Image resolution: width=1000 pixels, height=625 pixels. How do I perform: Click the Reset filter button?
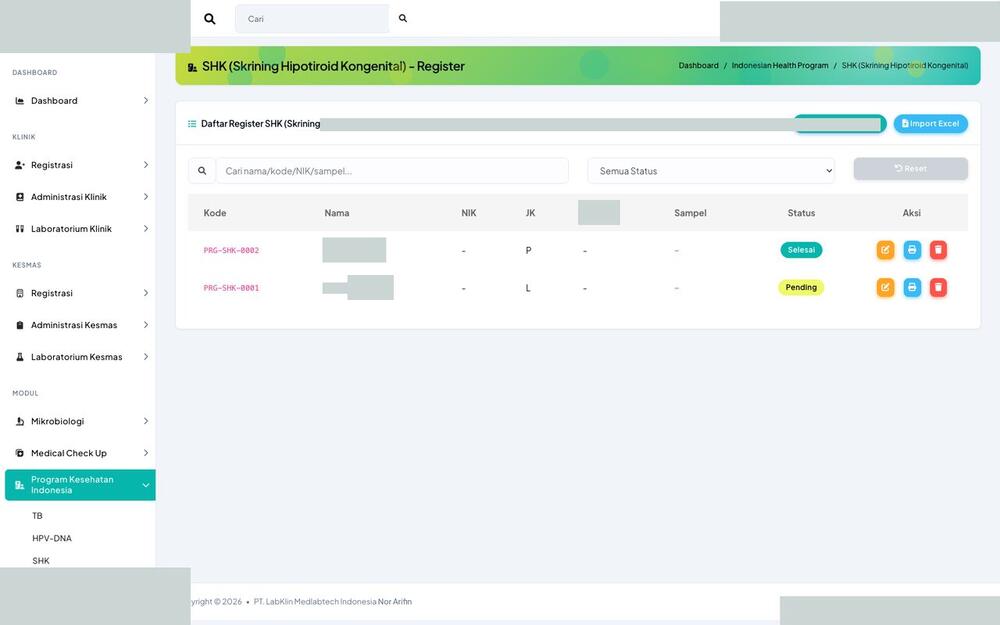(911, 168)
